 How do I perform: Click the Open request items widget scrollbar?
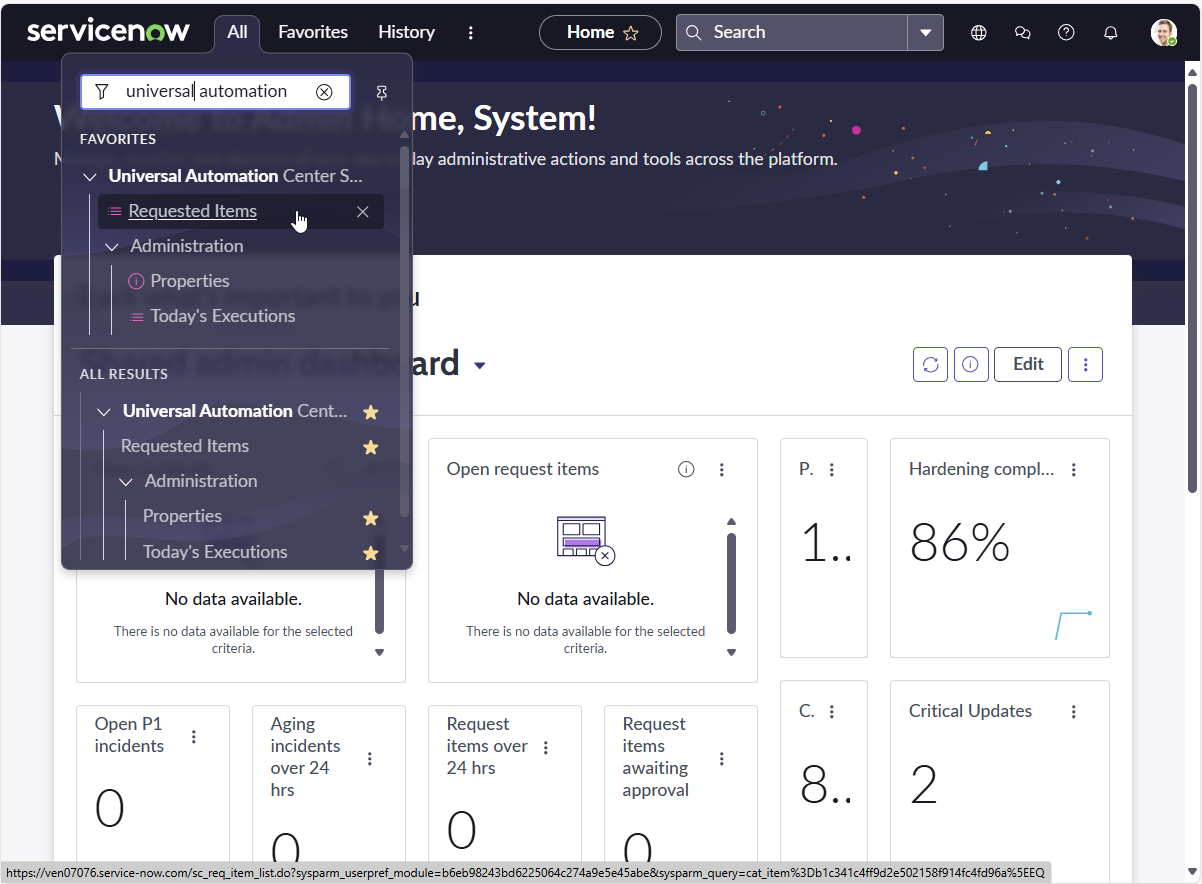(x=731, y=583)
